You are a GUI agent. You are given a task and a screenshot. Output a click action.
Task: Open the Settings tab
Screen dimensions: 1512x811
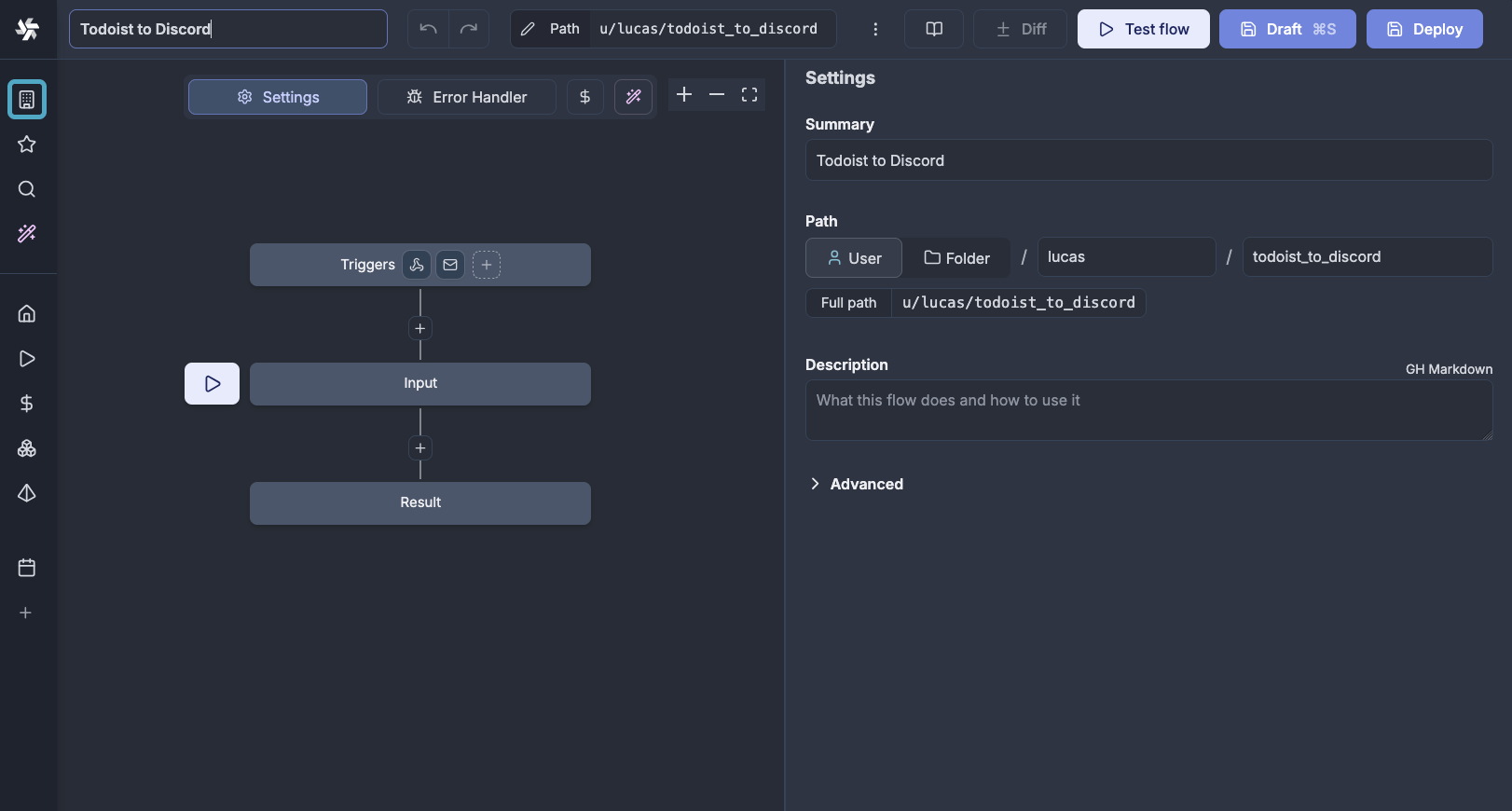278,97
